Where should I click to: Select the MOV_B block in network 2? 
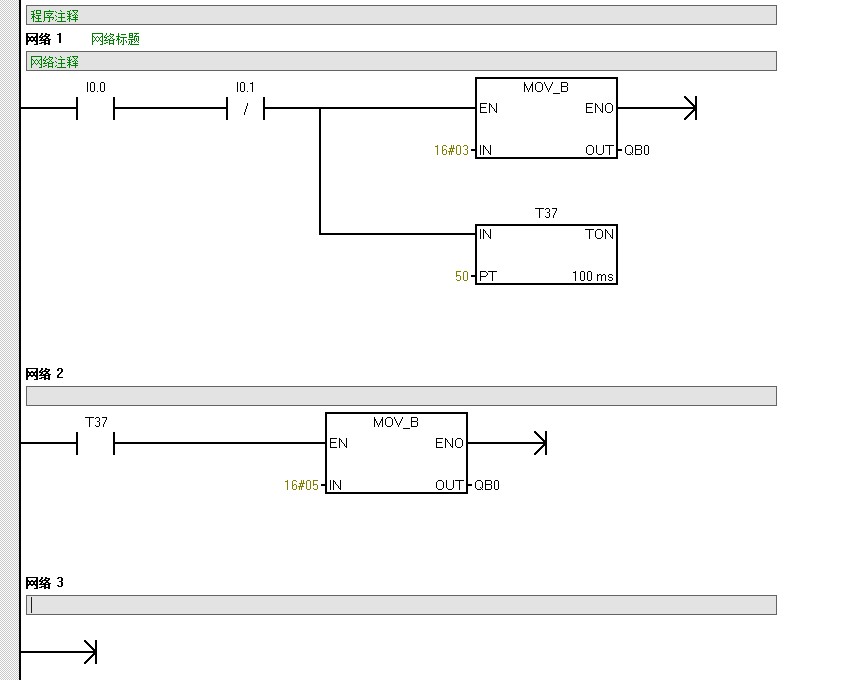pos(396,455)
